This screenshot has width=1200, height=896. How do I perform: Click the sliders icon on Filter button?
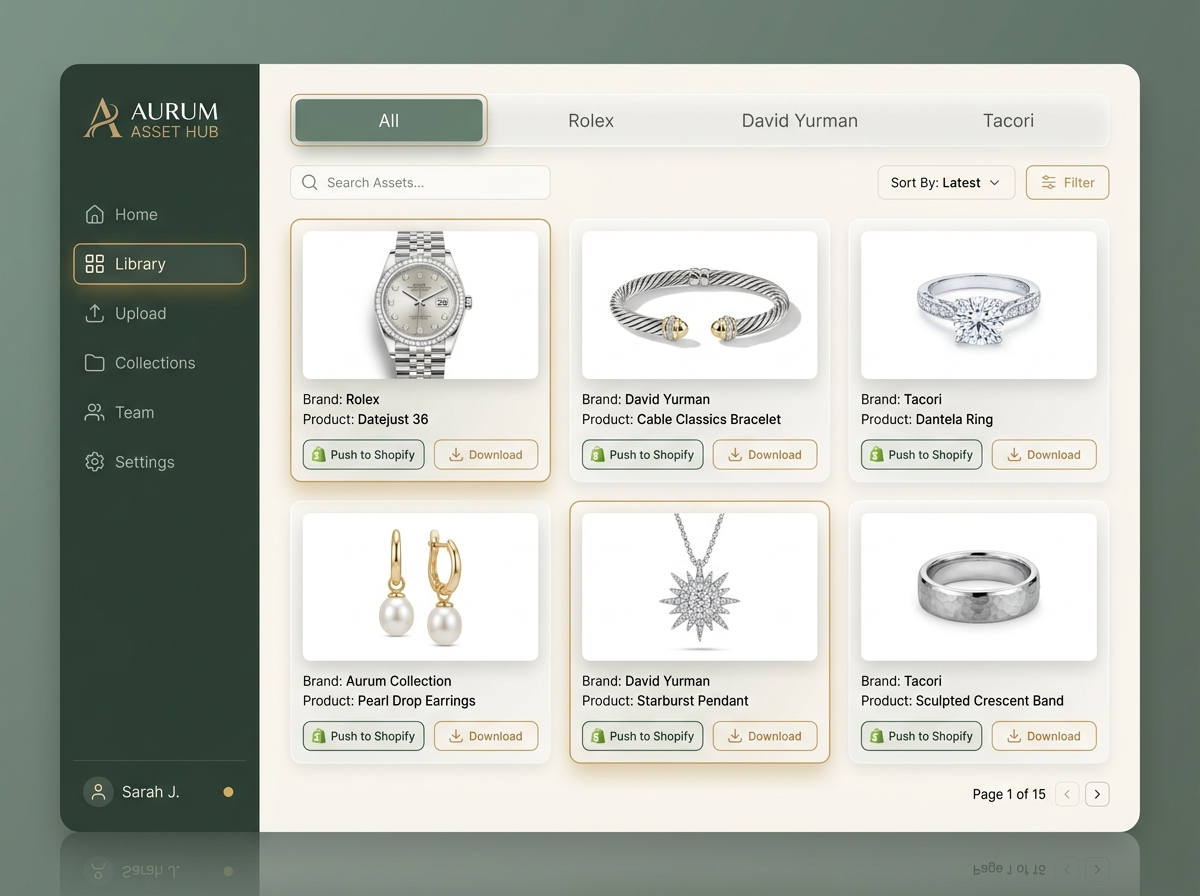(1048, 182)
